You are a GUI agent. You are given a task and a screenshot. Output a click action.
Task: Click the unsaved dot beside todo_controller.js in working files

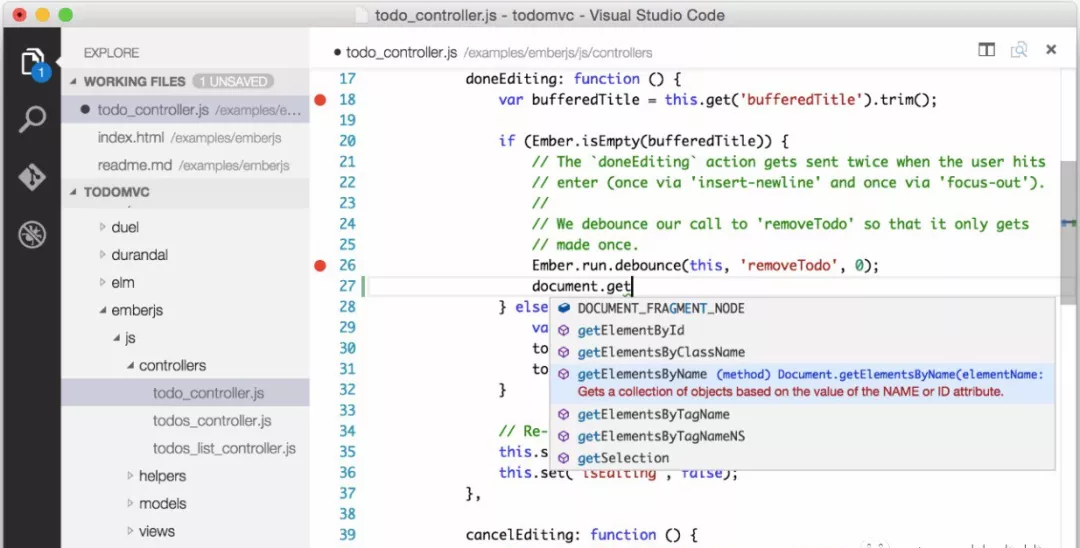(x=85, y=109)
